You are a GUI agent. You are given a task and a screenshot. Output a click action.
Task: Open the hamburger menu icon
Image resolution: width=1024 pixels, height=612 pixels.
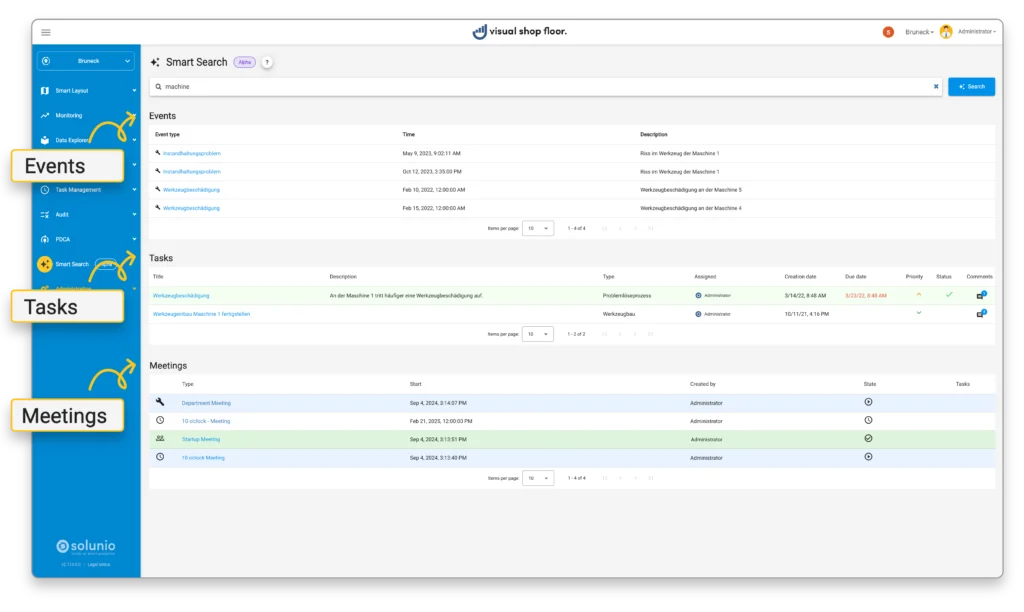pos(46,32)
